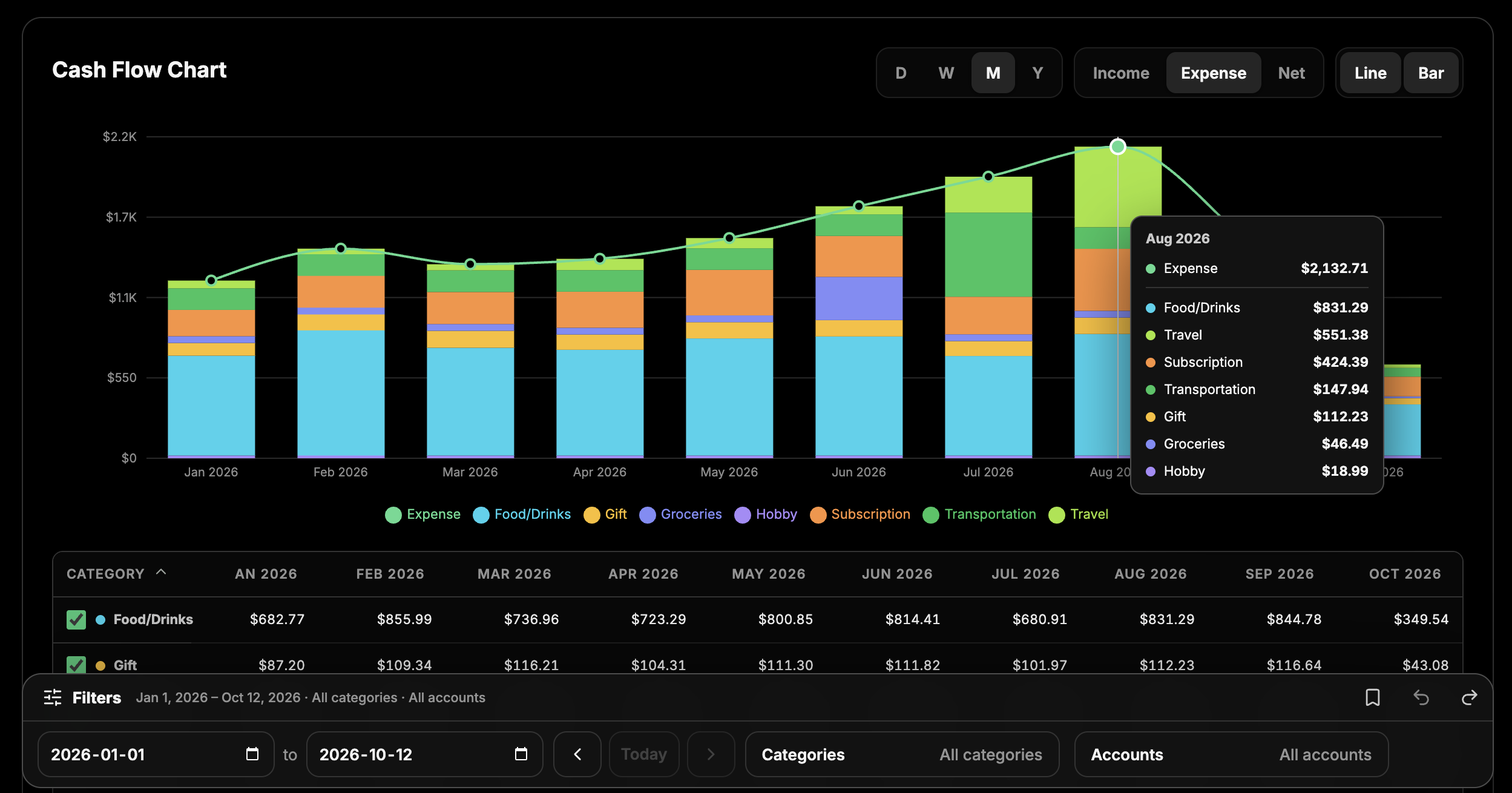Viewport: 1512px width, 793px height.
Task: Click the Jul 2026 line data point
Action: pyautogui.click(x=988, y=176)
